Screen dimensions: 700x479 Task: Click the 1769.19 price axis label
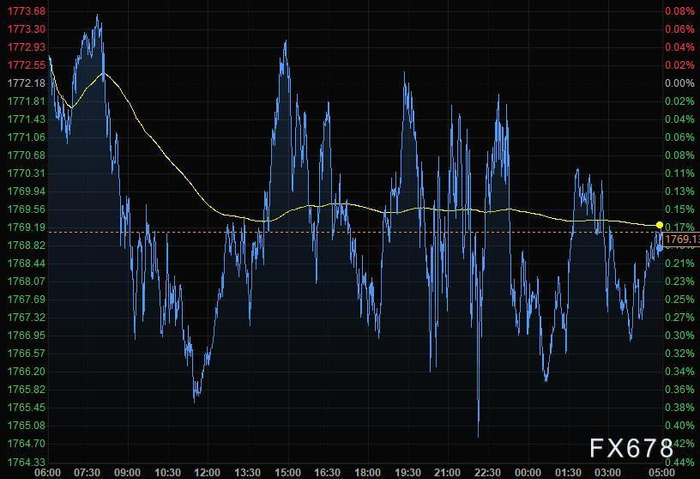[x=26, y=227]
